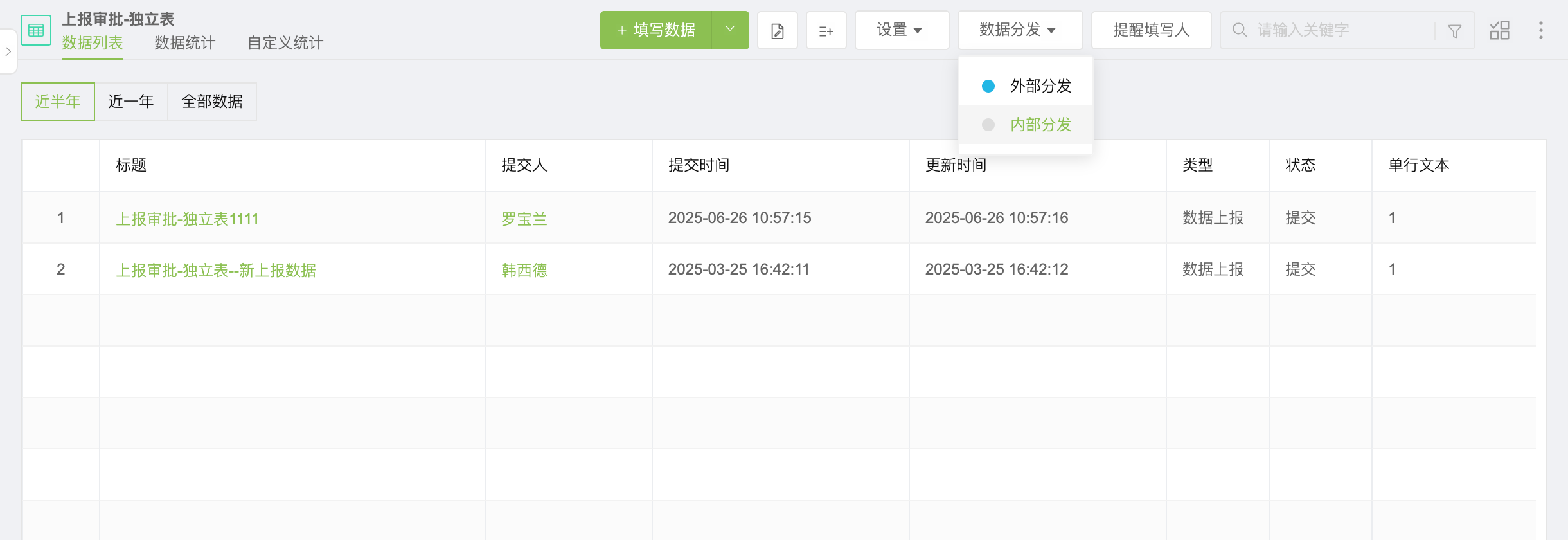Select the 近一年 time filter
This screenshot has height=540, width=1568.
tap(131, 102)
